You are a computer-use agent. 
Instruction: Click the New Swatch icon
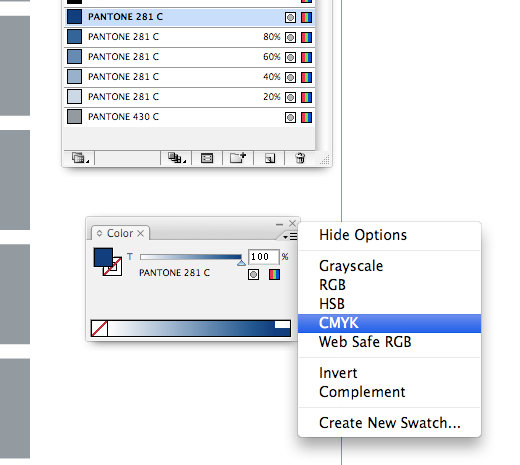pos(270,158)
